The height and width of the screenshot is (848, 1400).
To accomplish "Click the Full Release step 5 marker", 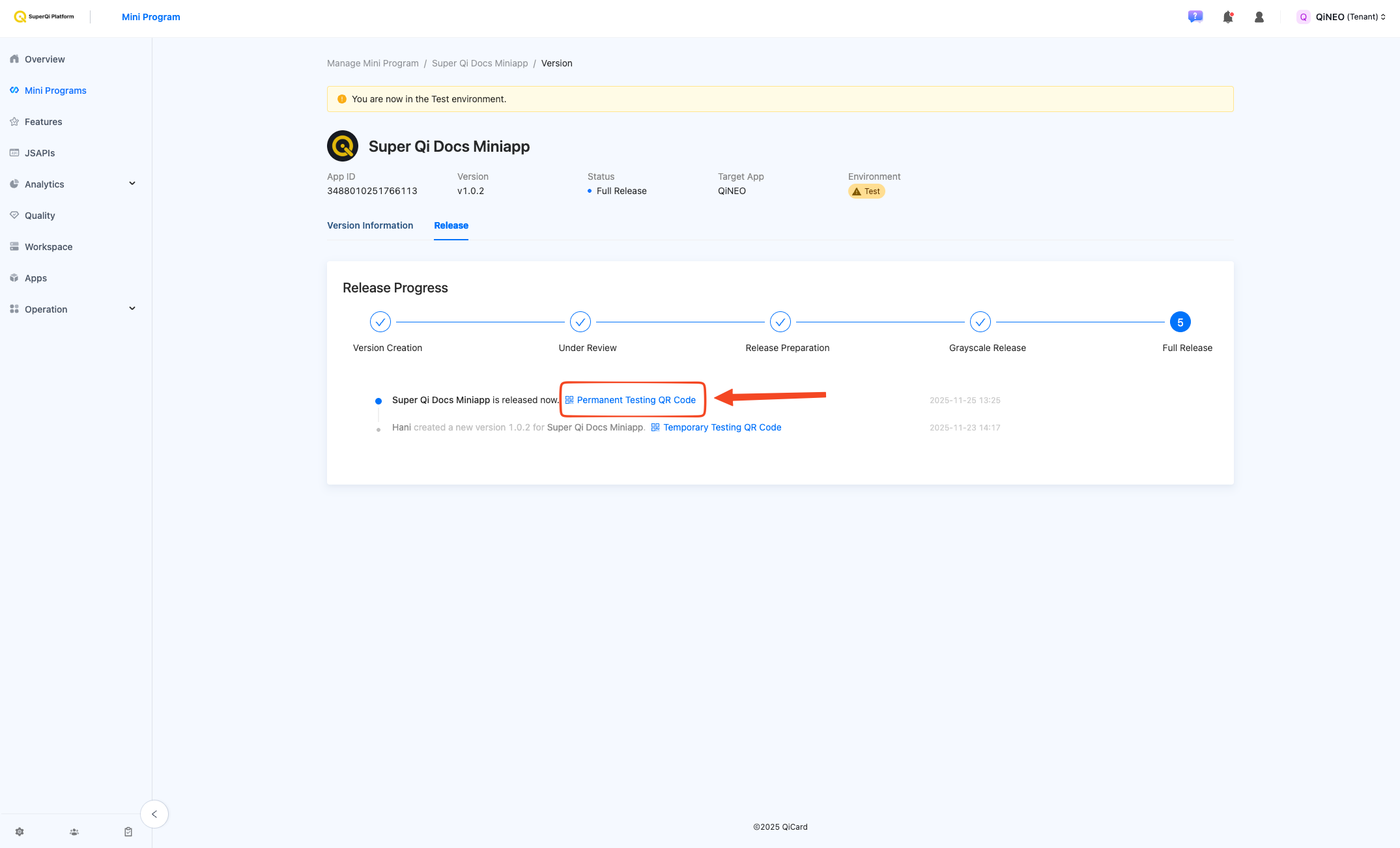I will tap(1180, 322).
